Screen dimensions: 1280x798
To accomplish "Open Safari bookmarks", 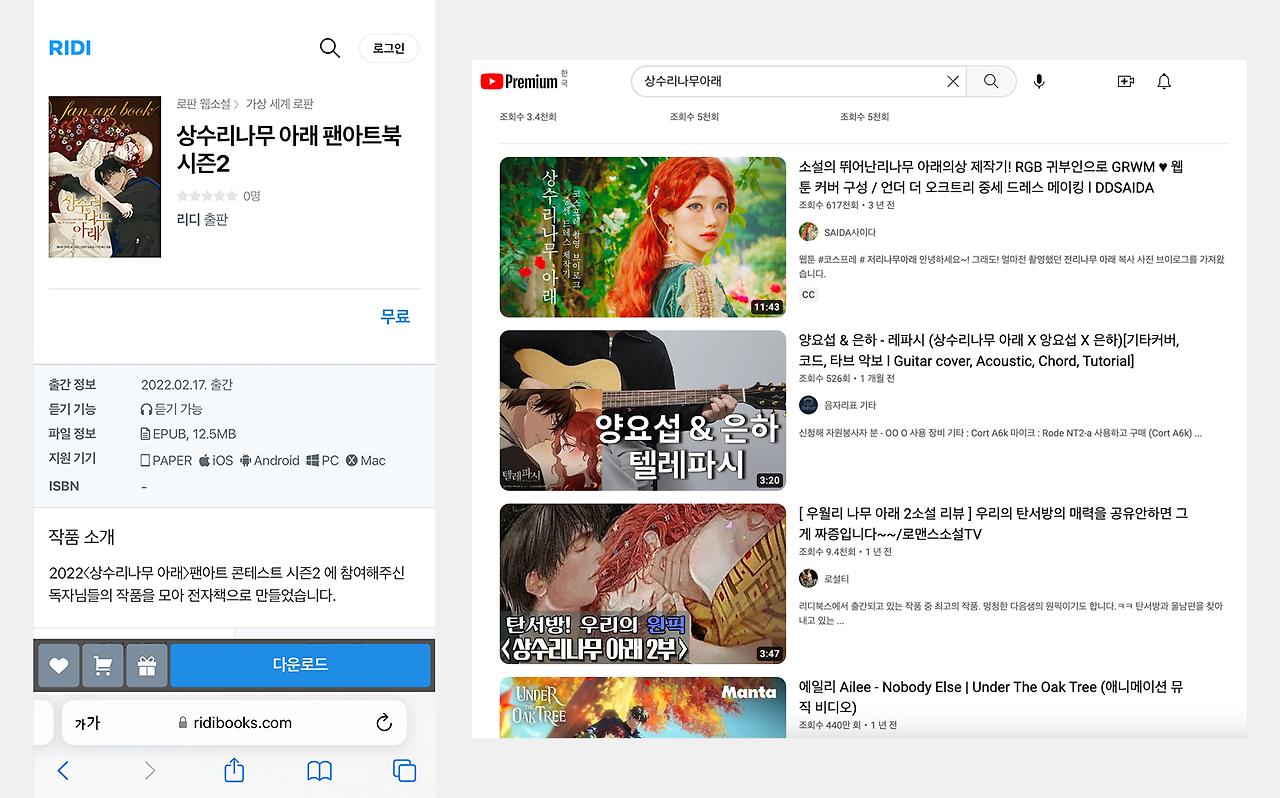I will click(x=319, y=770).
